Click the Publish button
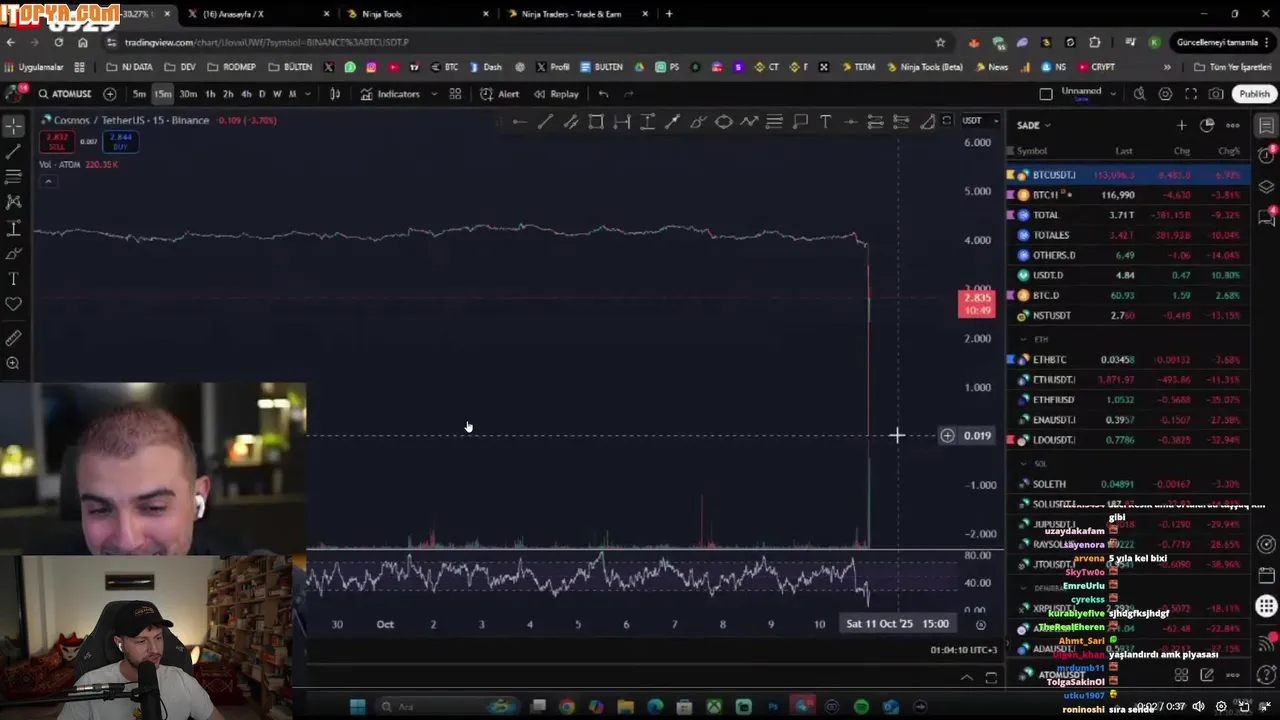The image size is (1280, 720). coord(1254,94)
